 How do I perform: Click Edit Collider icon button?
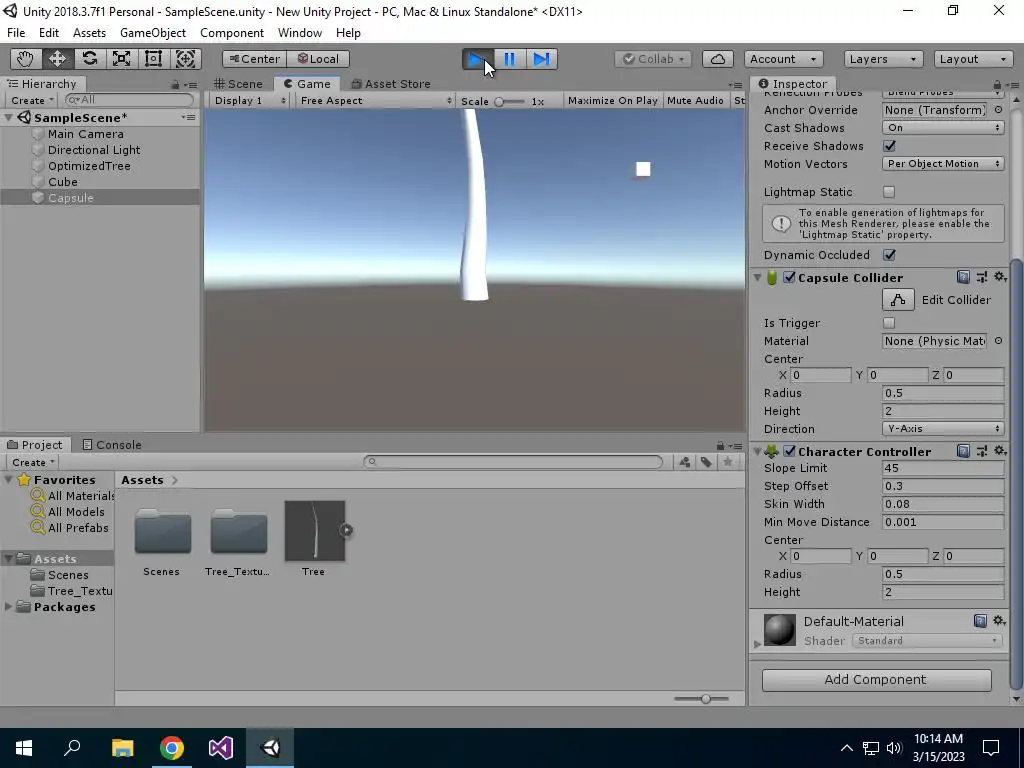pos(898,300)
